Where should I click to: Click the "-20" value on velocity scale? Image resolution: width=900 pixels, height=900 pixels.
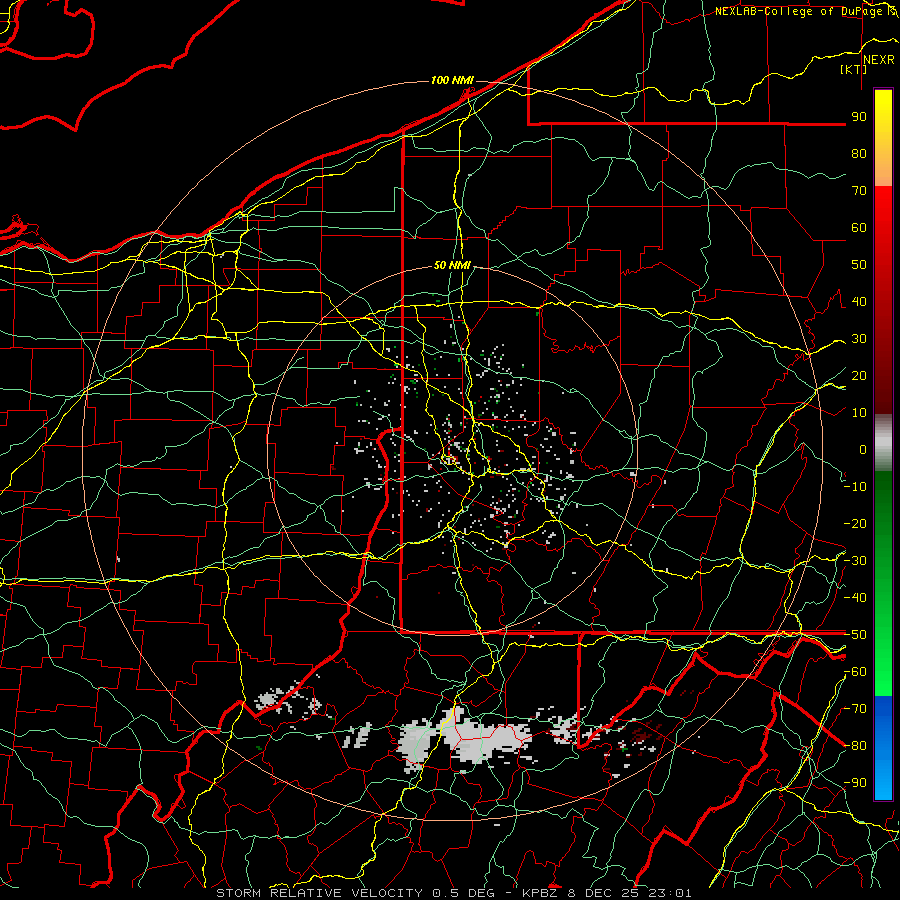[x=855, y=524]
